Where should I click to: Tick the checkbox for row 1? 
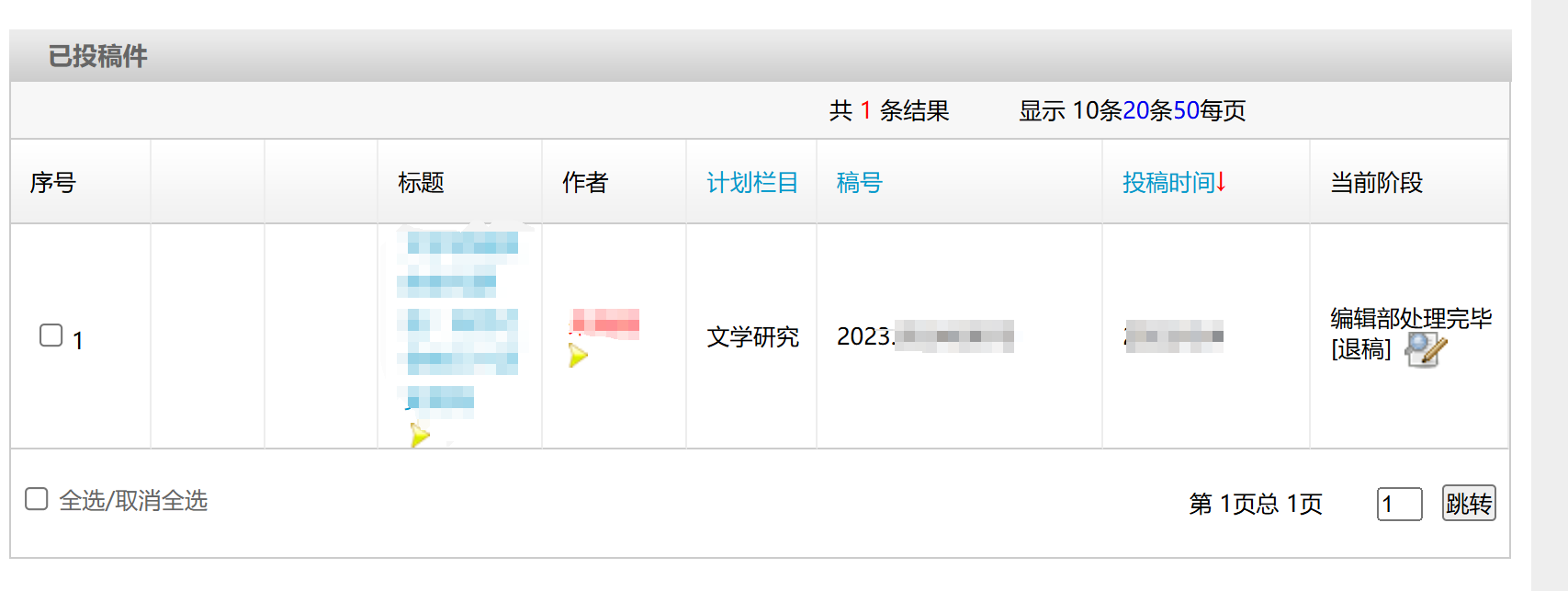51,335
